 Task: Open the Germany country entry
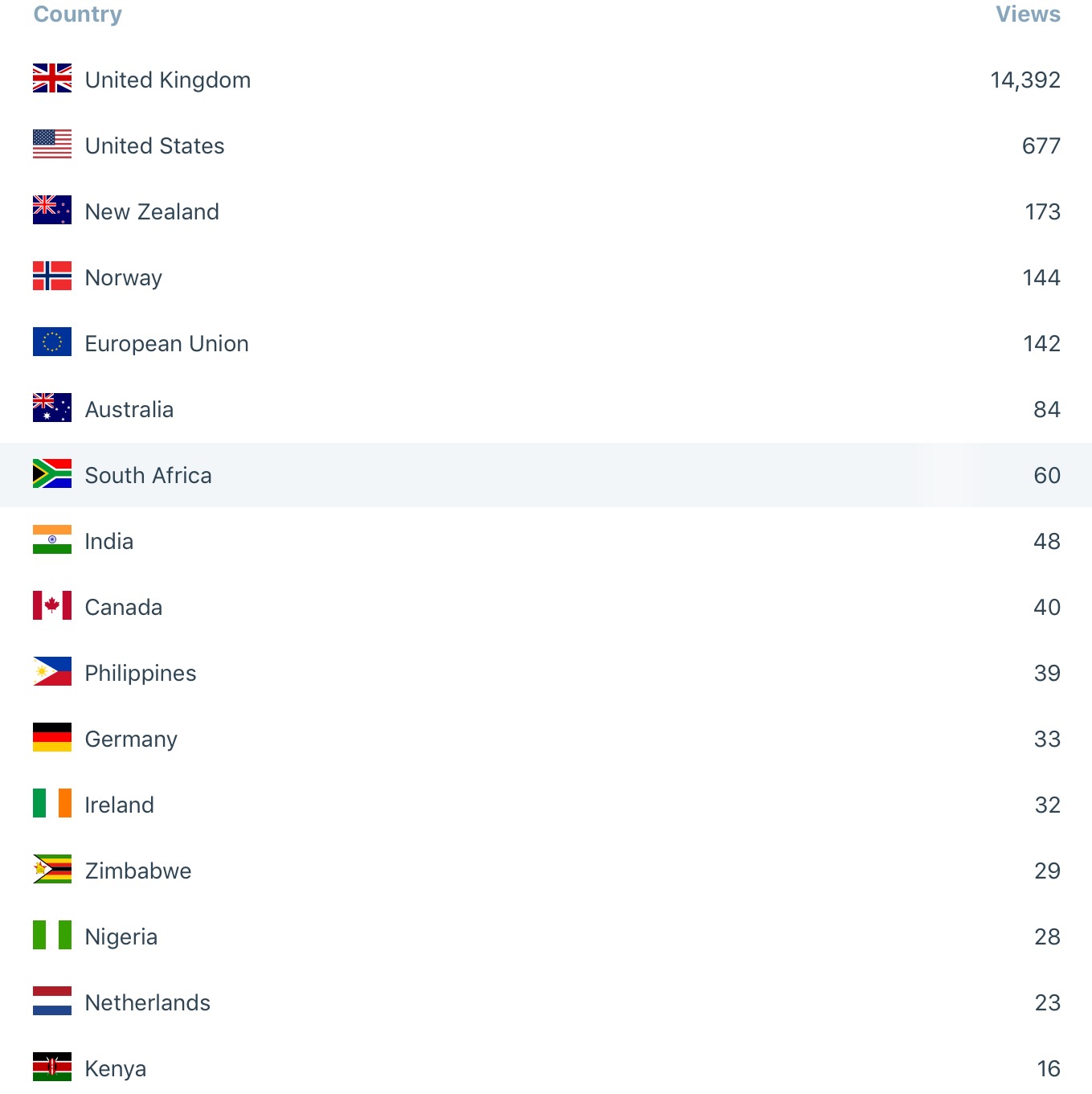pos(131,740)
